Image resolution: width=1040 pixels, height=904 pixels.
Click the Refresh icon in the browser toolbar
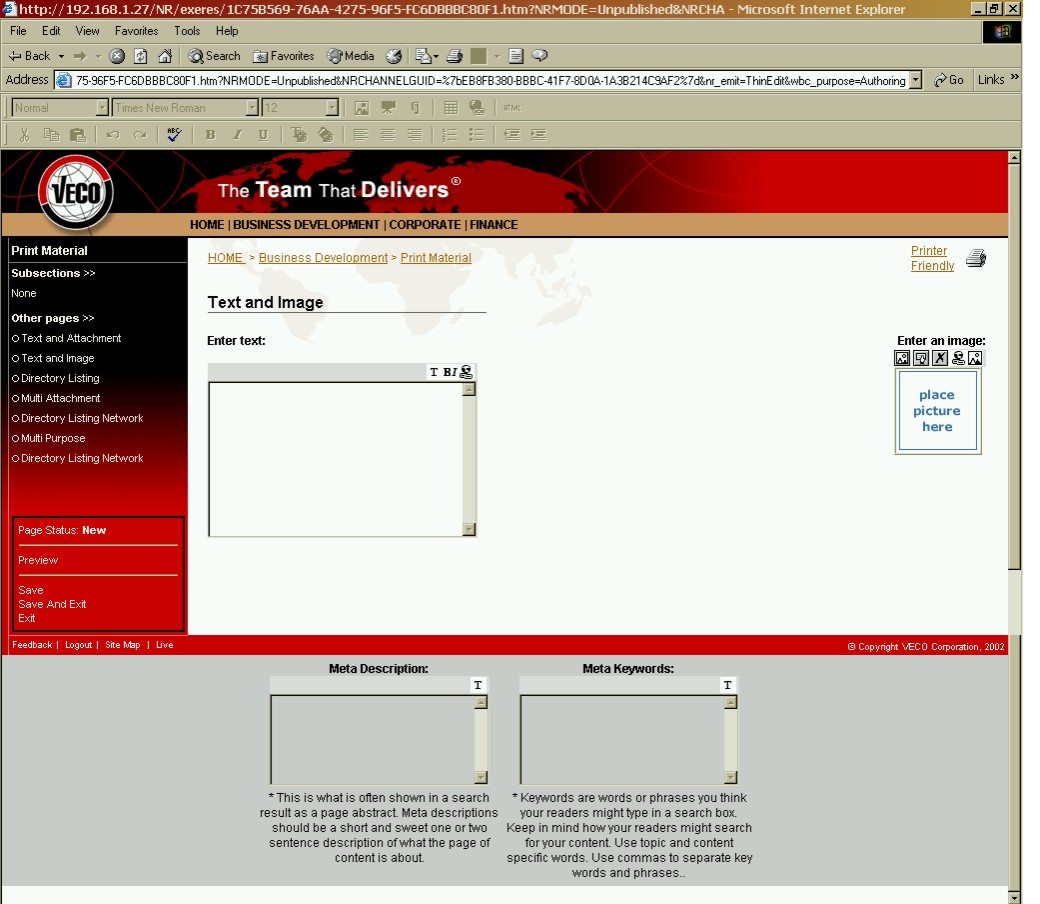(141, 56)
